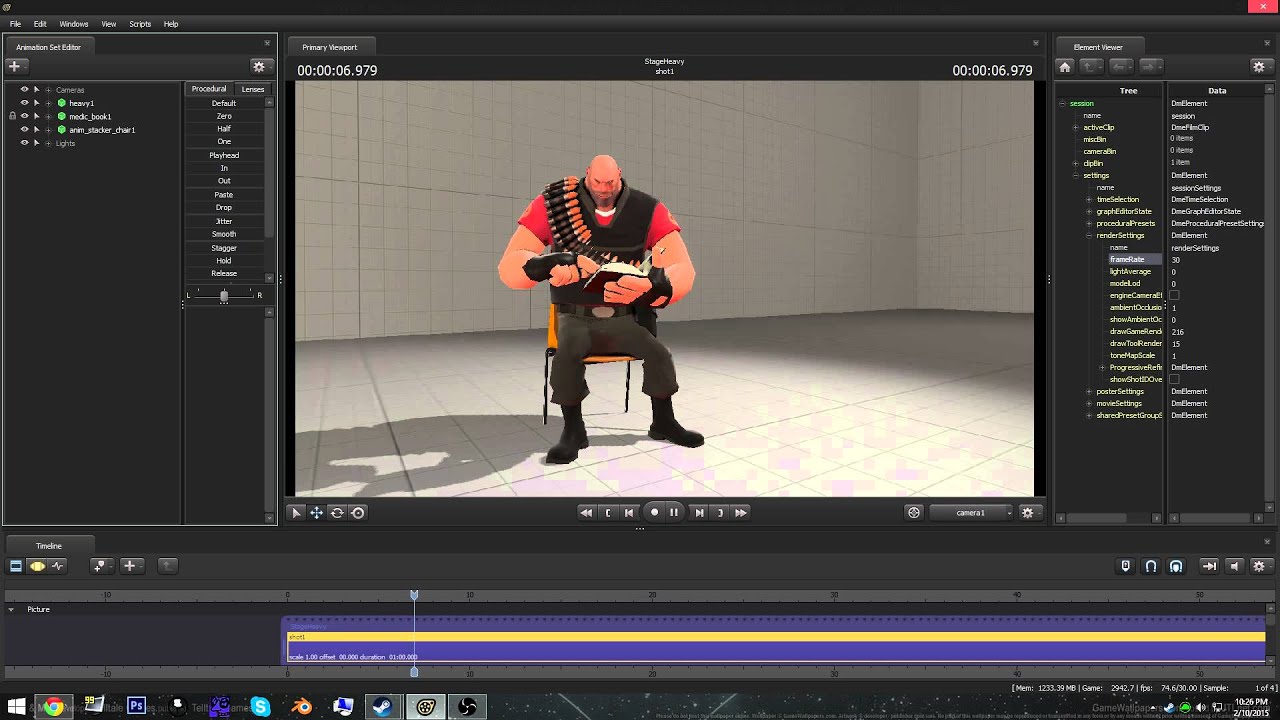Apply the Smooth procedural preset
Screen dimensions: 1280x720
224,234
